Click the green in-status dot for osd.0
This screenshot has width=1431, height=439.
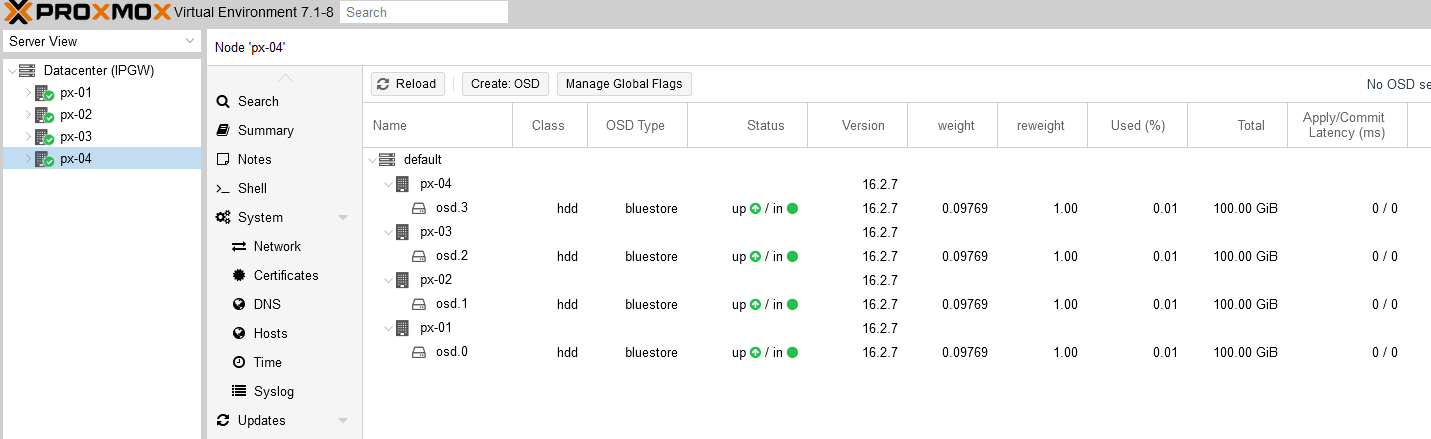point(792,353)
